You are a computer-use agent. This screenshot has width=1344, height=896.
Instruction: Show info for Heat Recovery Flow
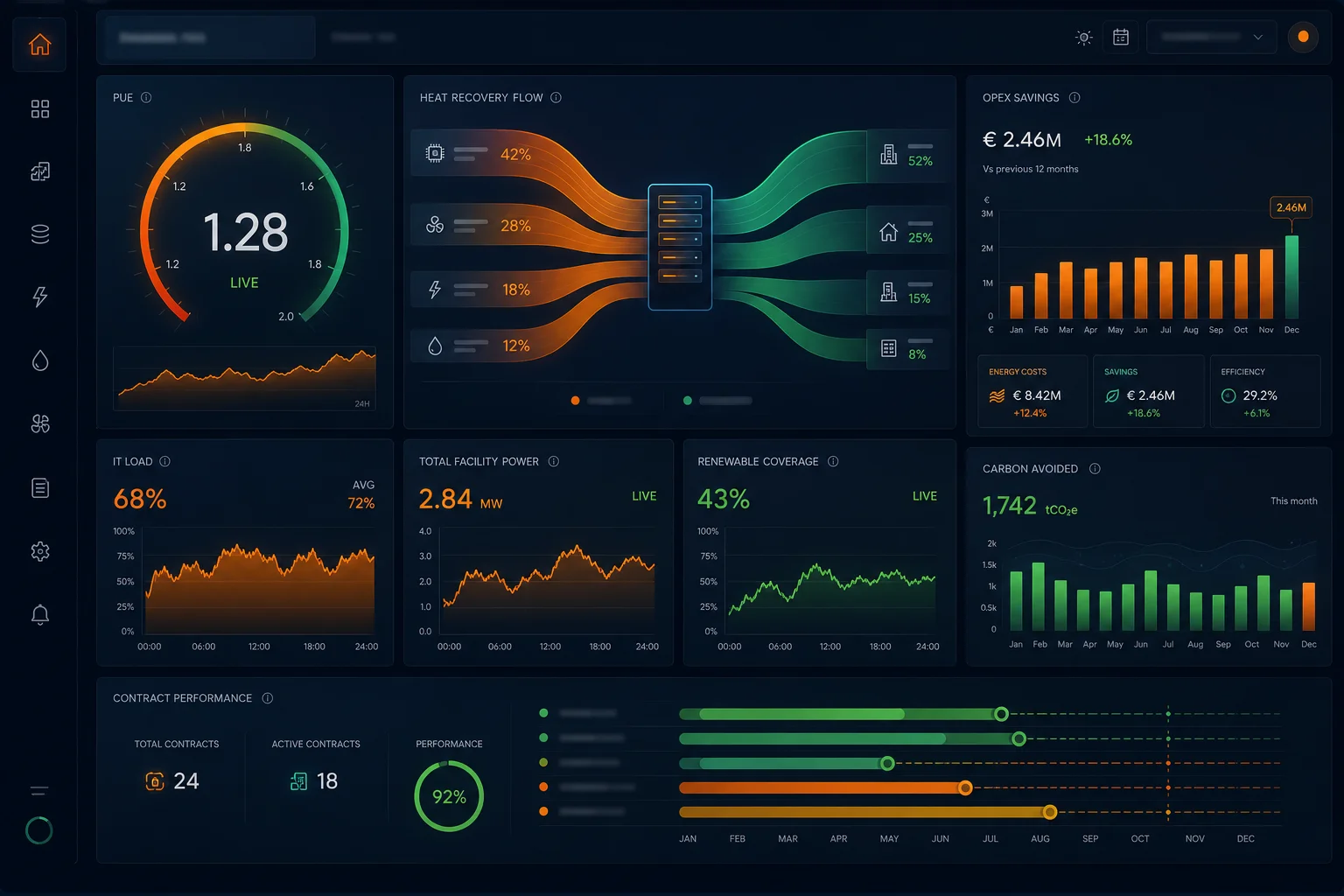556,98
